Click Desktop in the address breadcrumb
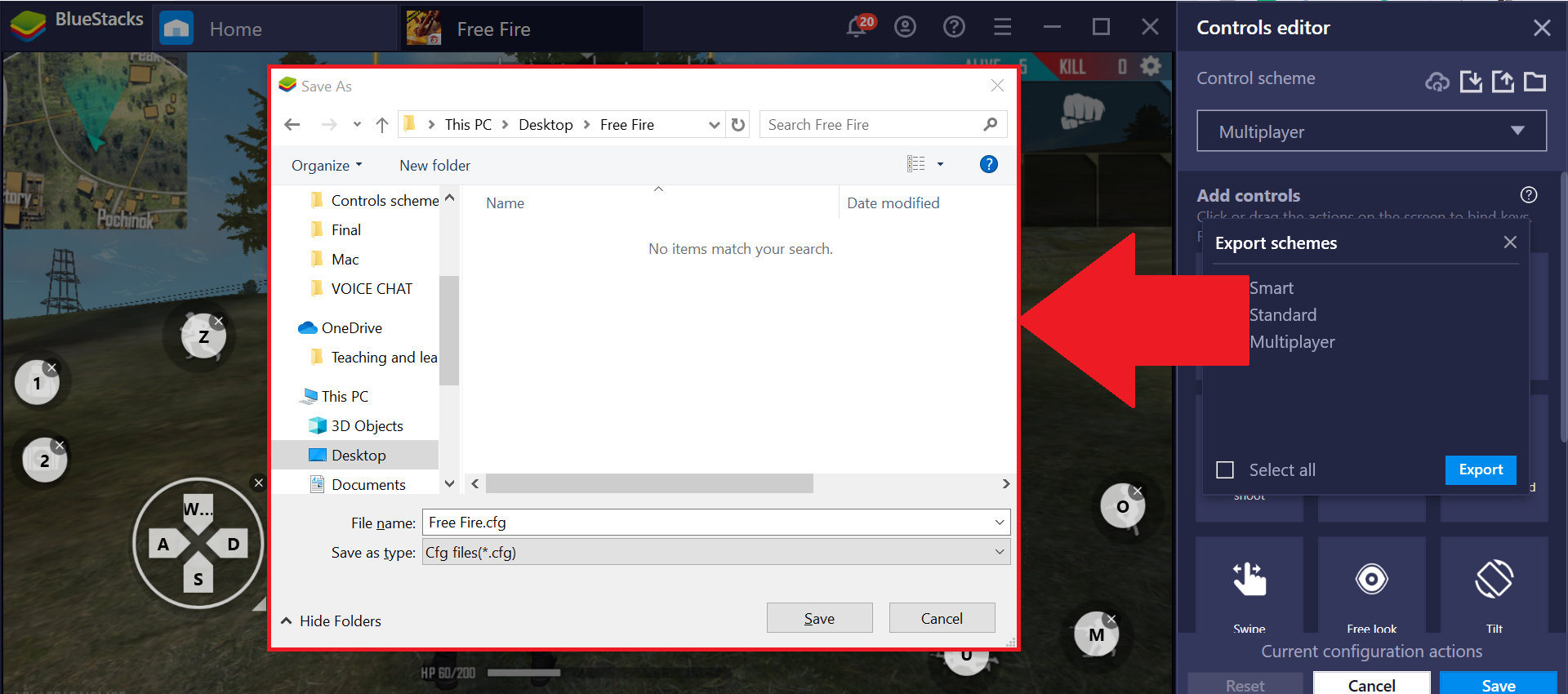1568x694 pixels. (546, 124)
